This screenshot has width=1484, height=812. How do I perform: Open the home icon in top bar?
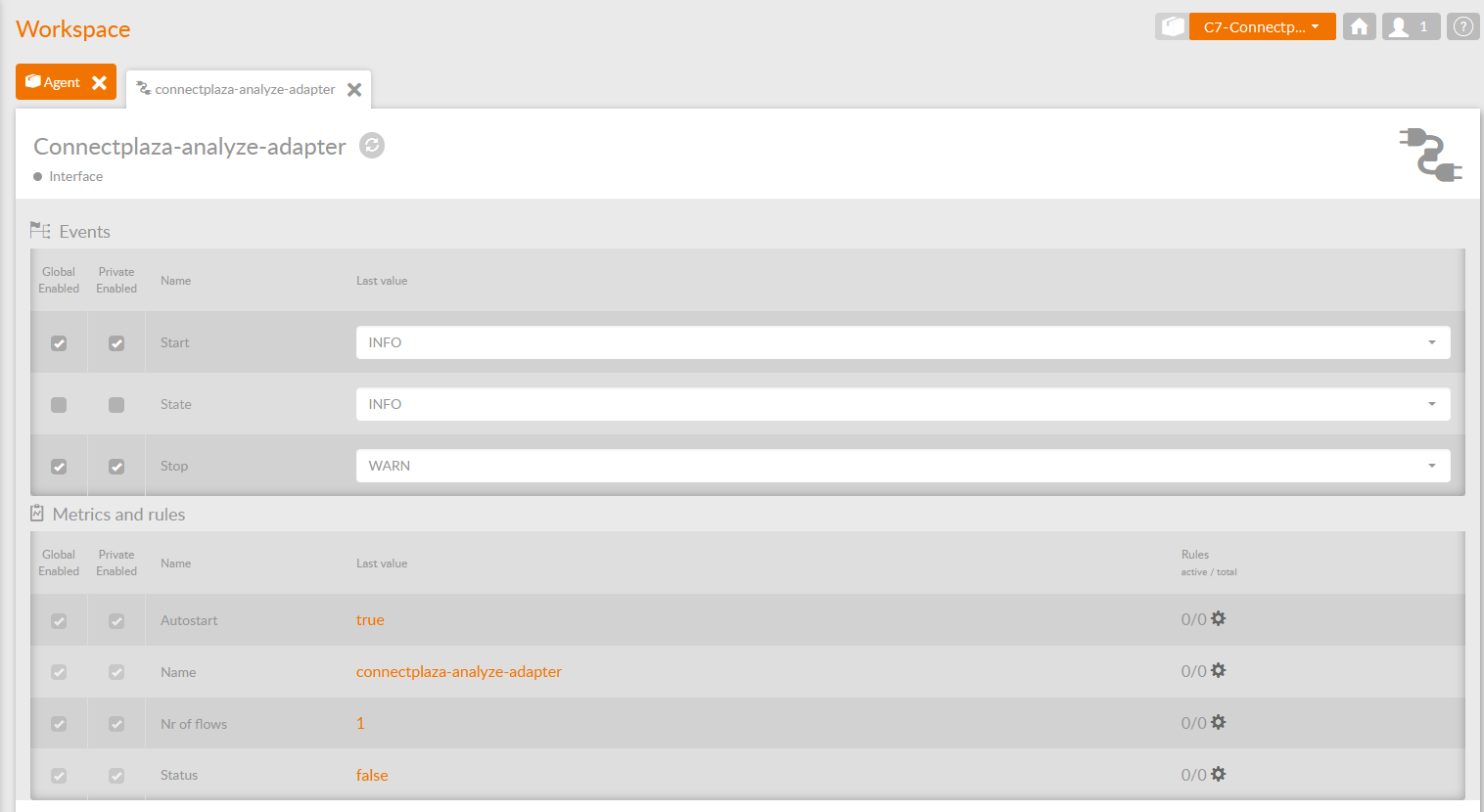(1359, 27)
